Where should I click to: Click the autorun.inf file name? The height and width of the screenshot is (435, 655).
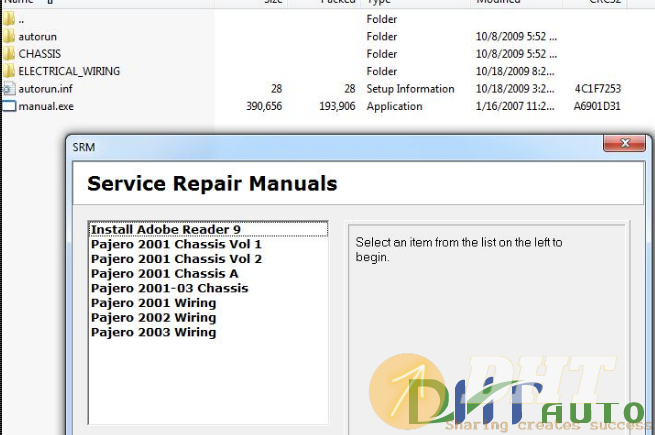pyautogui.click(x=46, y=89)
